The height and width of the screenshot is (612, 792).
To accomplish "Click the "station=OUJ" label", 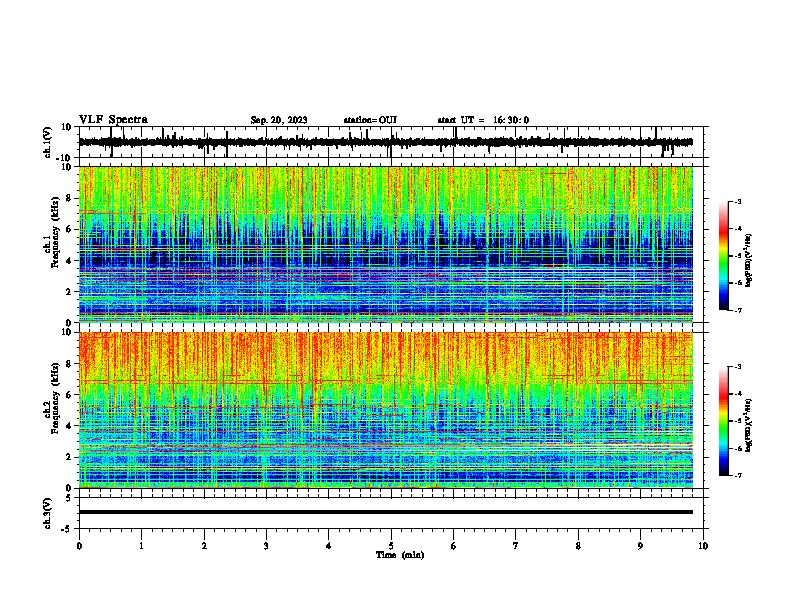I will pyautogui.click(x=370, y=120).
